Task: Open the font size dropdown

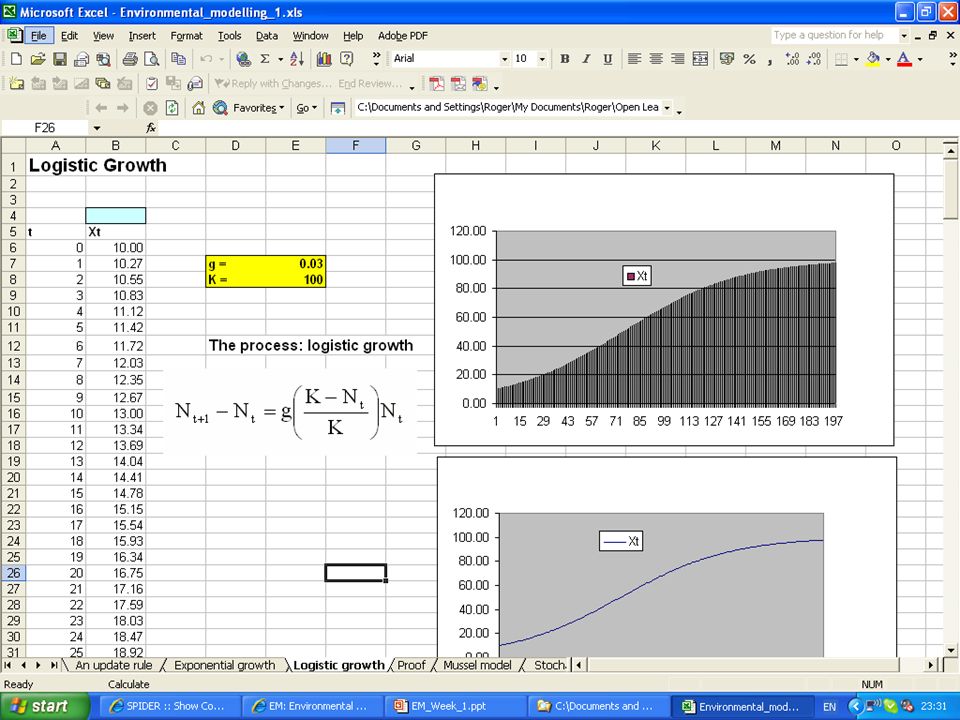Action: [542, 59]
